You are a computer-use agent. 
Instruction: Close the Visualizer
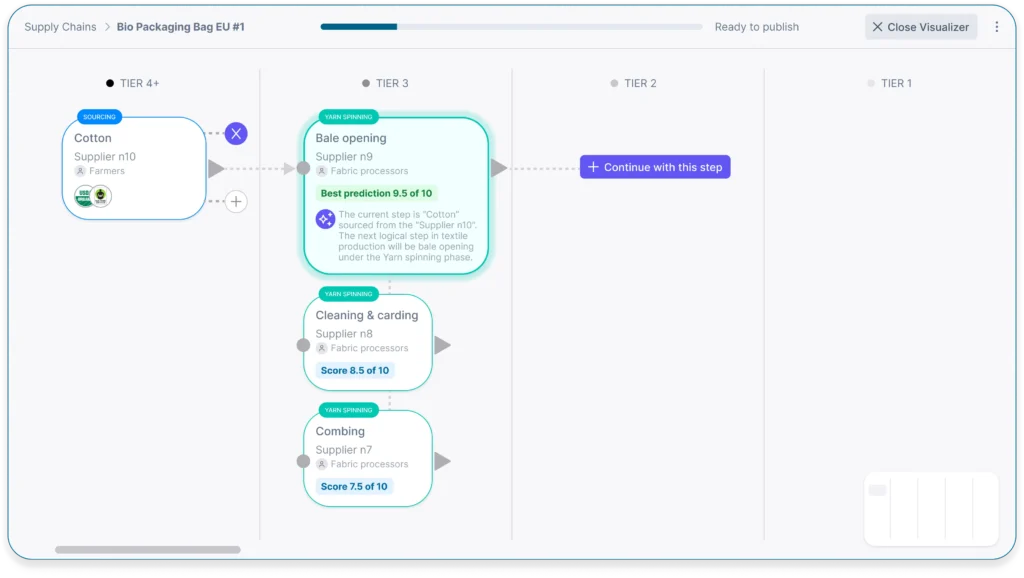coord(921,27)
